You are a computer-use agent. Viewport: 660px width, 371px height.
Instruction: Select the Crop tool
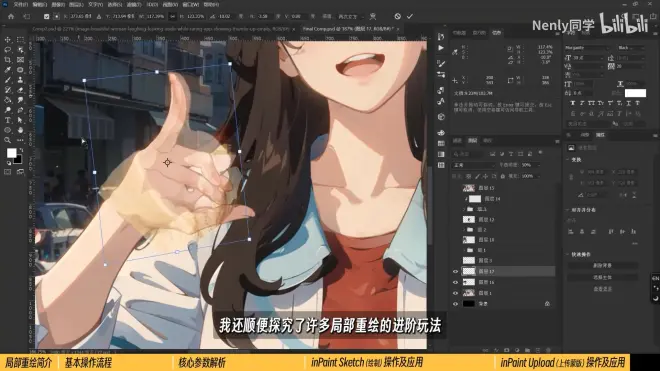point(8,60)
